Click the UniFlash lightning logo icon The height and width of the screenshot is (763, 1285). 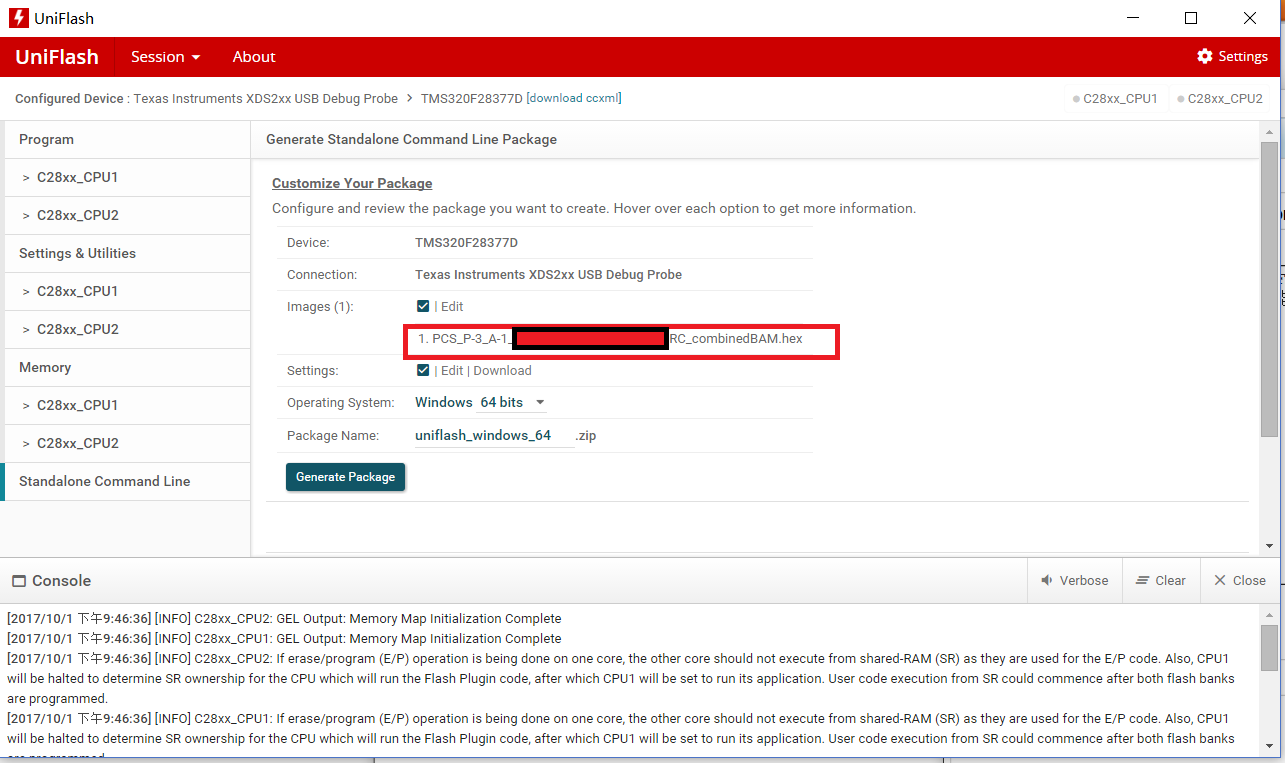tap(18, 18)
